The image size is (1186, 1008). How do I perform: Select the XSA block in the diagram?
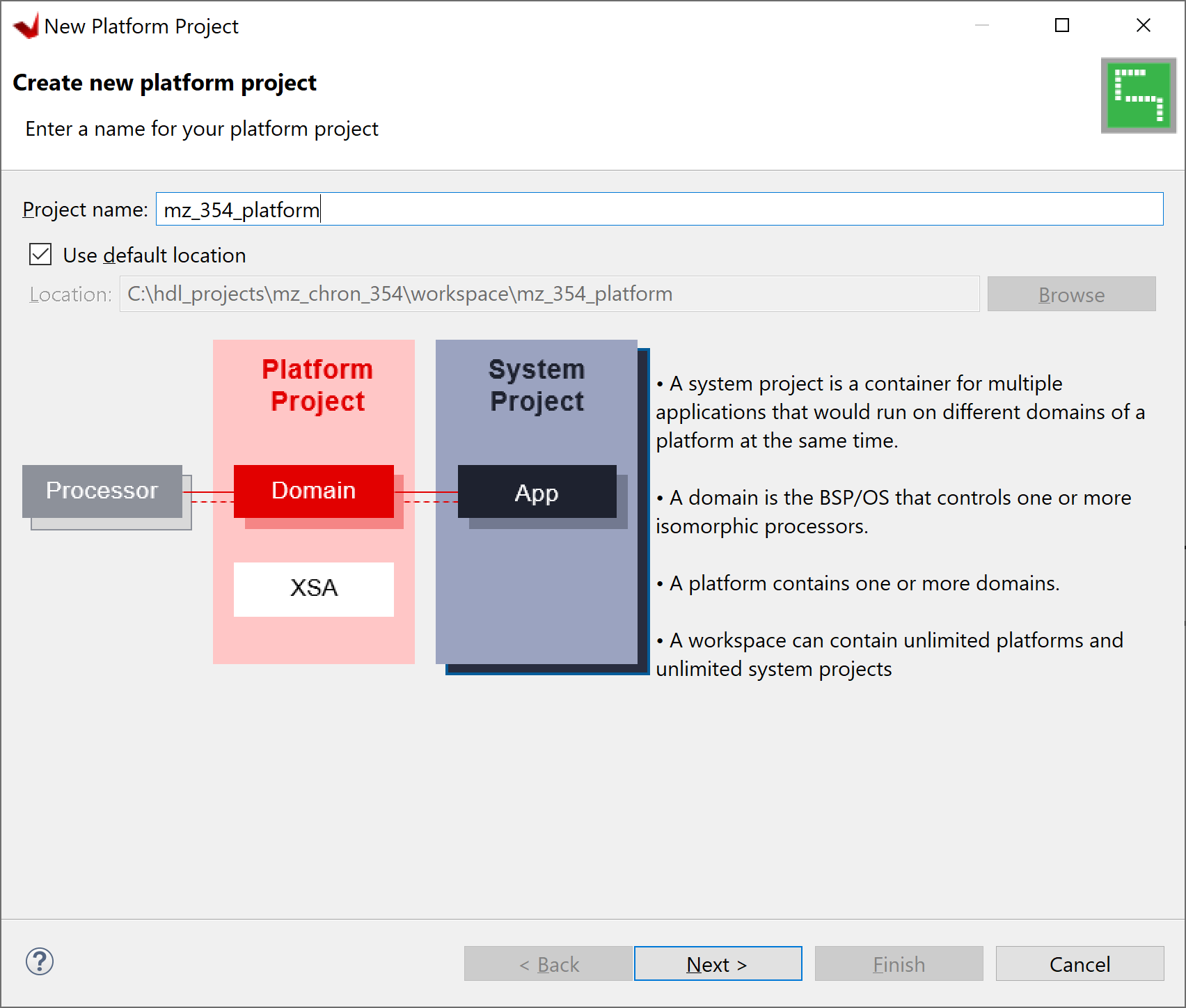click(x=313, y=588)
